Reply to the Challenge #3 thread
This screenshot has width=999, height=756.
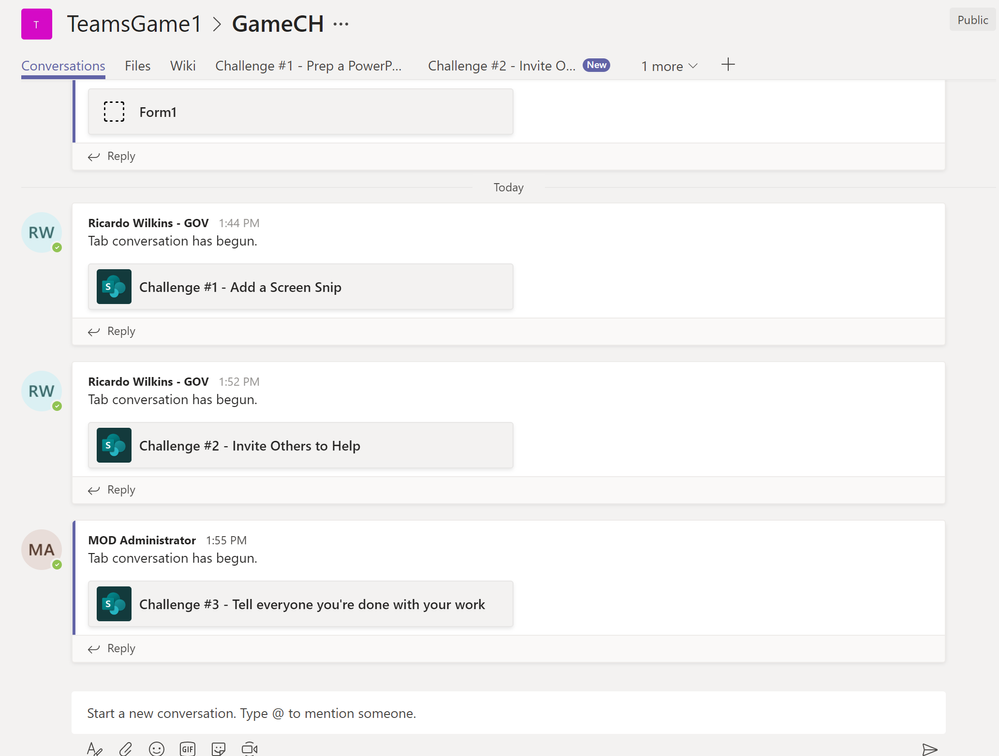(x=112, y=648)
